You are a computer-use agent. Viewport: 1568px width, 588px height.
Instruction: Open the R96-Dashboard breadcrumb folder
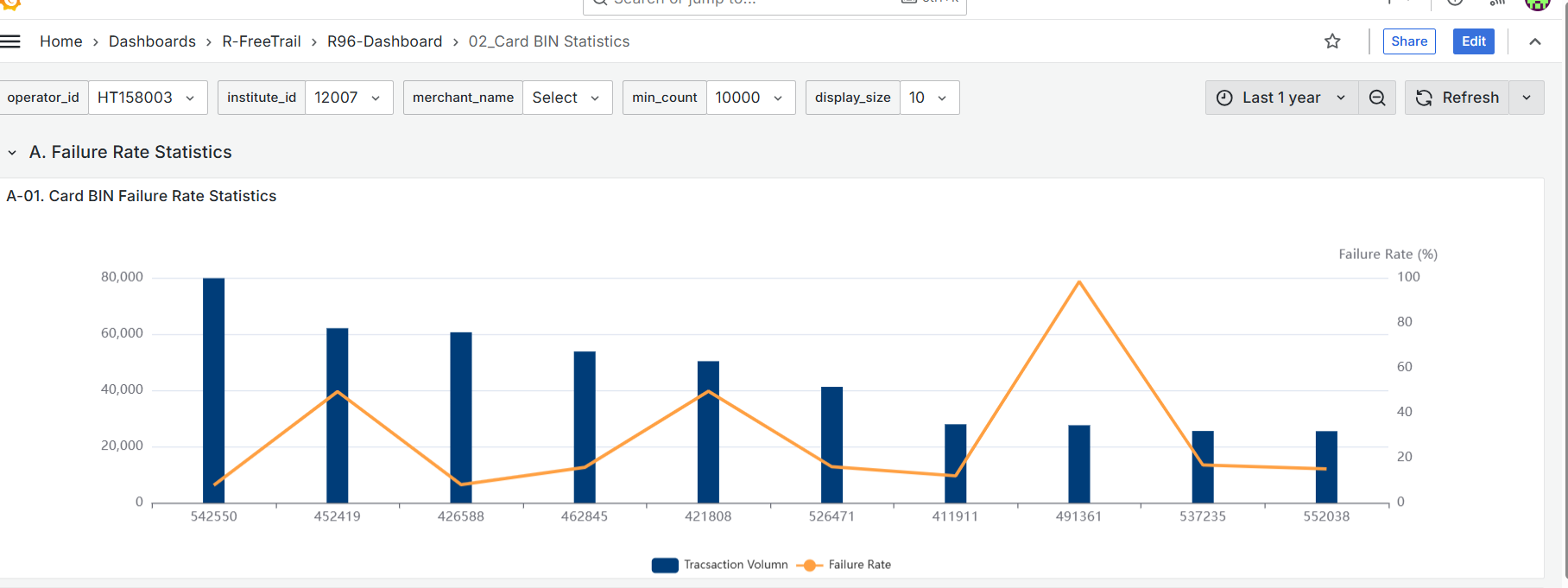coord(384,41)
